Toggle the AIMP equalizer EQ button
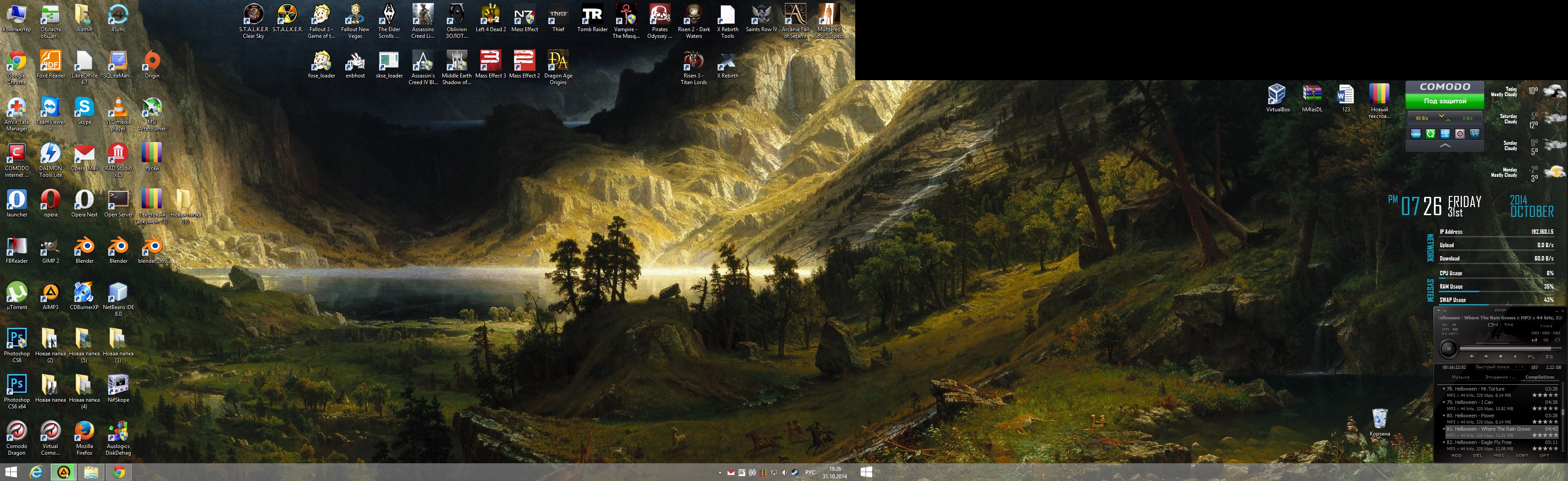 pyautogui.click(x=1549, y=357)
